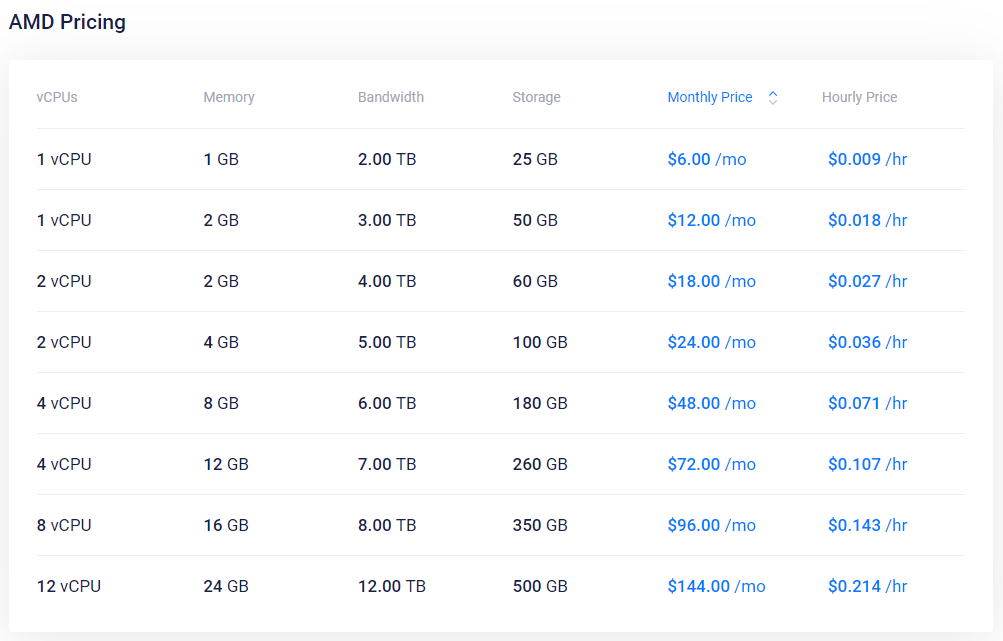
Task: Click the 12.00 TB bandwidth cell
Action: click(391, 586)
